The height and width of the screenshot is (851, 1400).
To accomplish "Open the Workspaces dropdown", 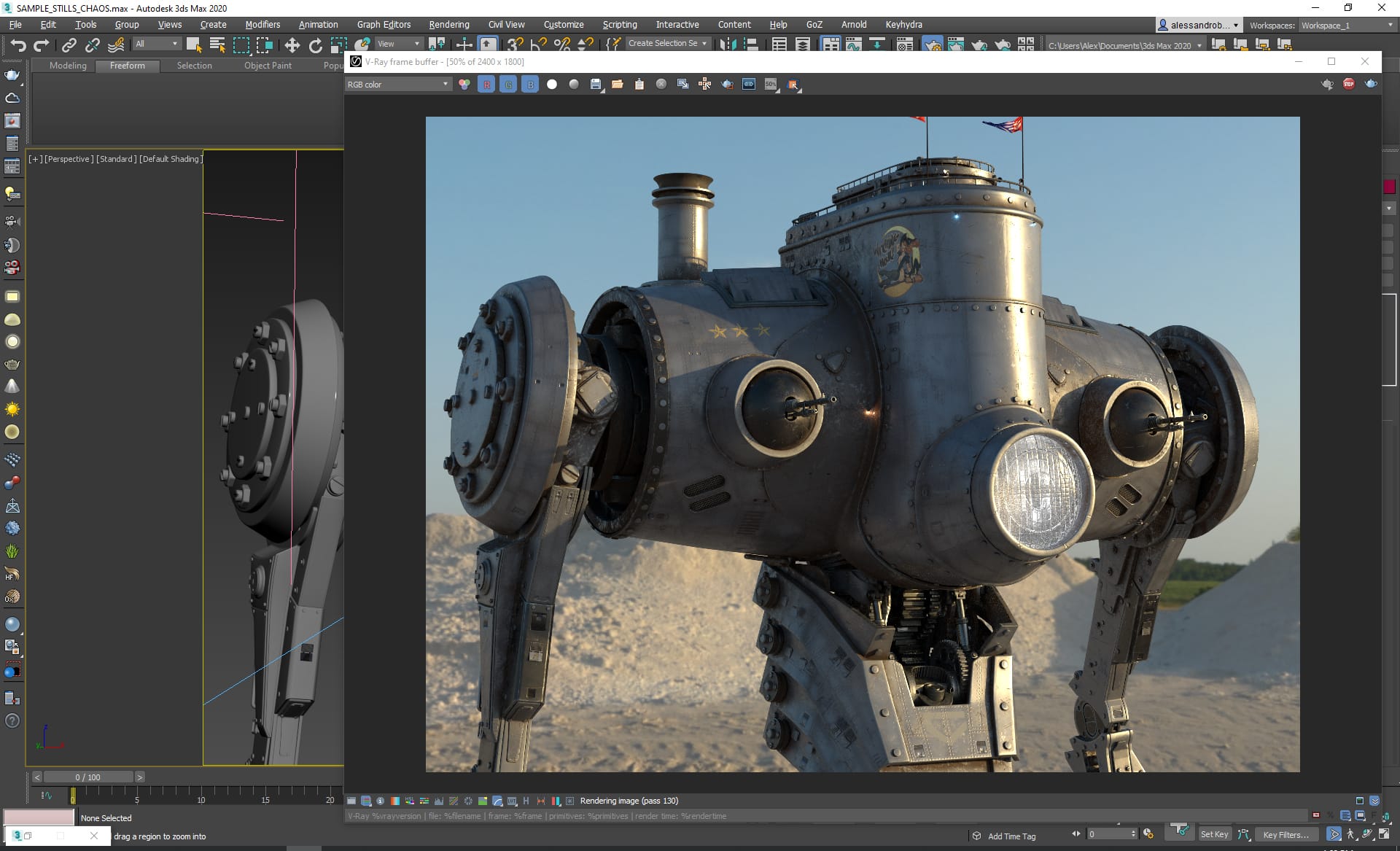I will [1347, 26].
